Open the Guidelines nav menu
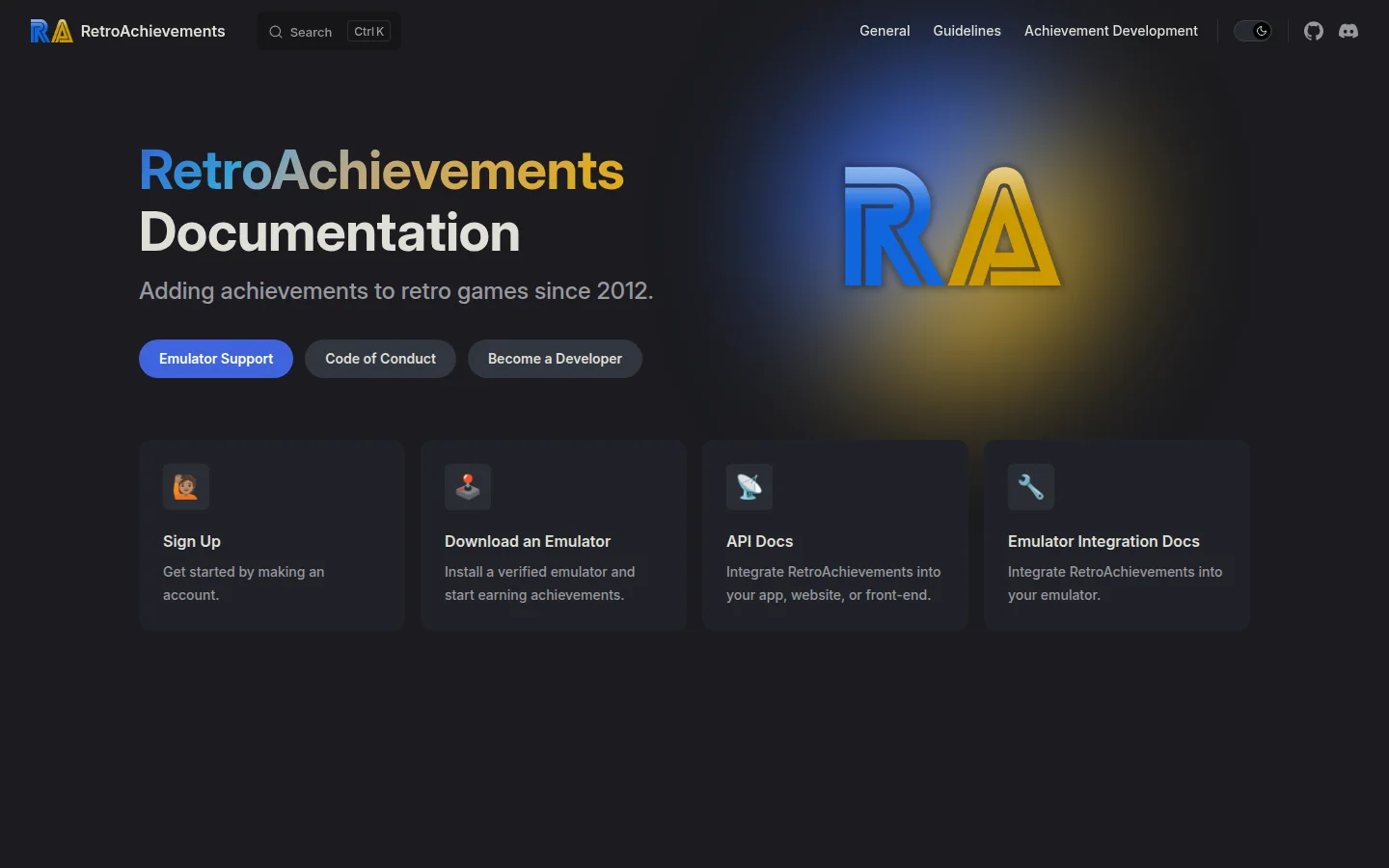Screen dimensions: 1389x868 [967, 31]
